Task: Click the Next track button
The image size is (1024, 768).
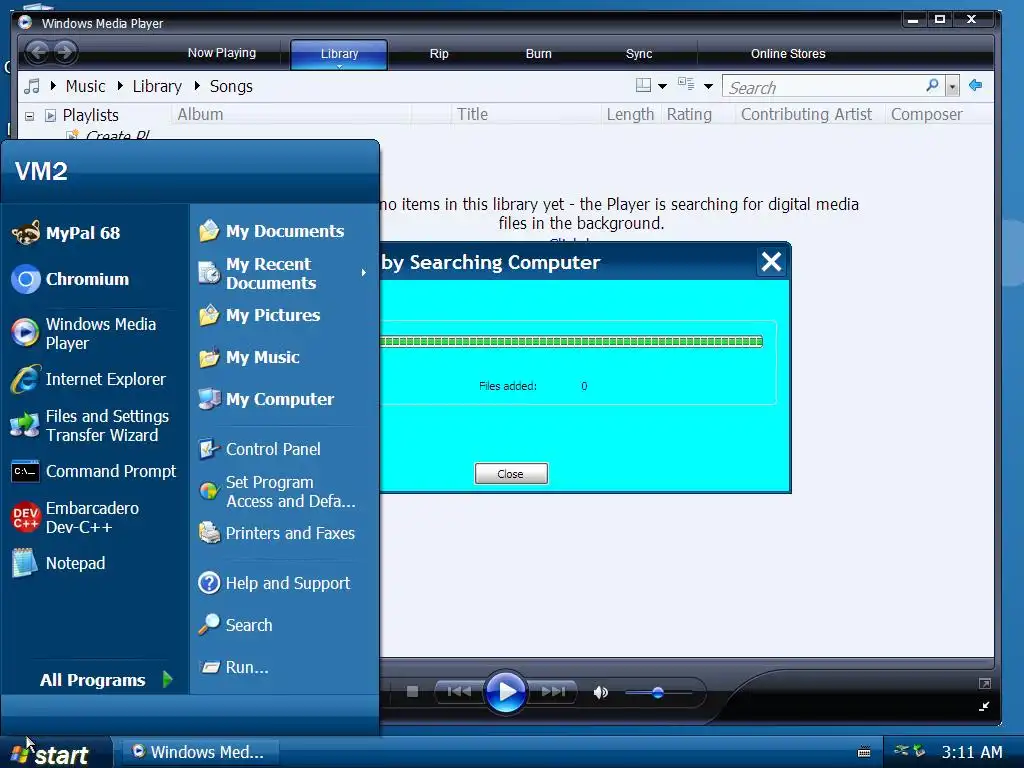Action: (x=552, y=691)
